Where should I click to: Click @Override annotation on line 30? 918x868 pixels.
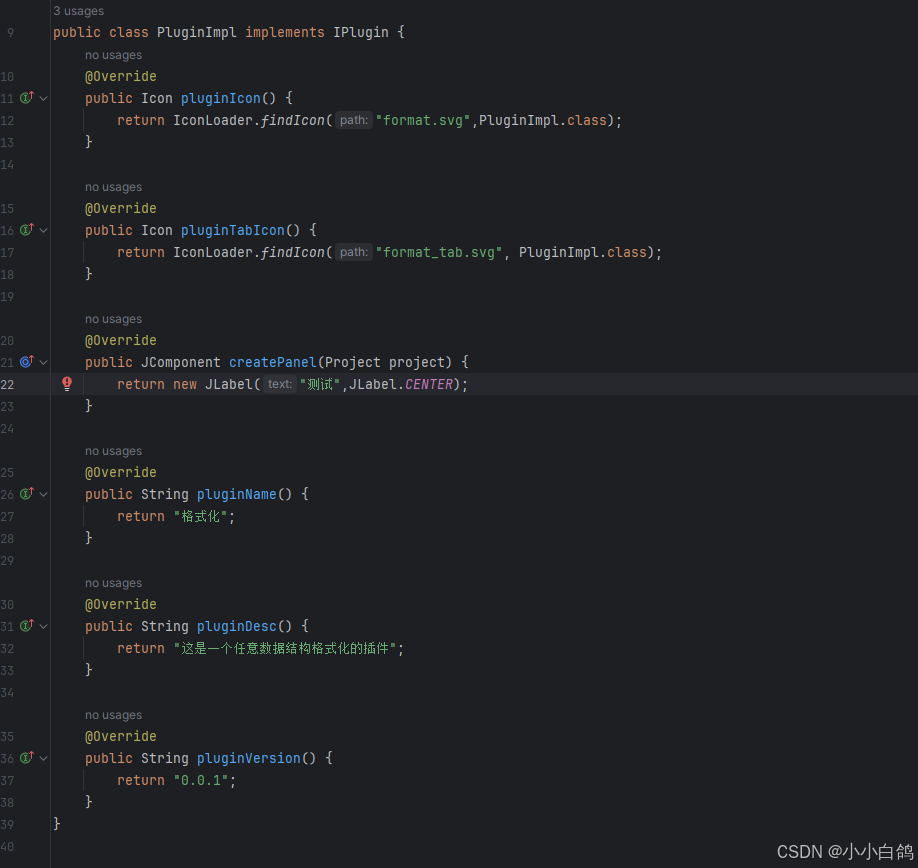[121, 604]
